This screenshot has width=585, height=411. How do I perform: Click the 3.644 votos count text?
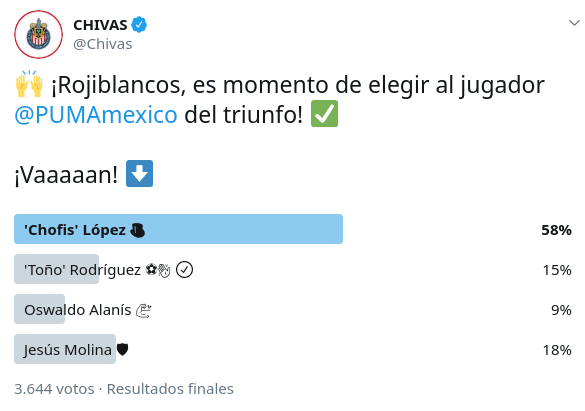coord(54,389)
